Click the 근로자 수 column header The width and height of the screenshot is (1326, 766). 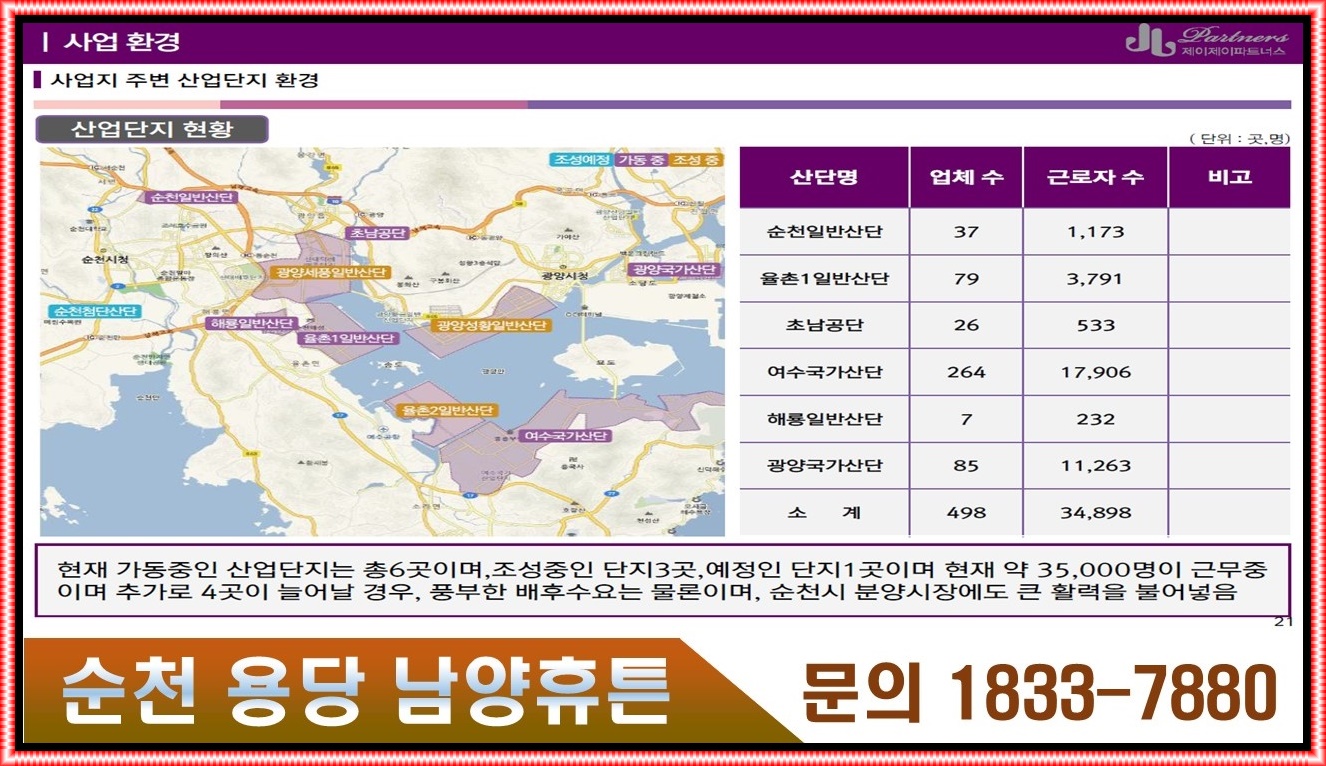click(1095, 177)
